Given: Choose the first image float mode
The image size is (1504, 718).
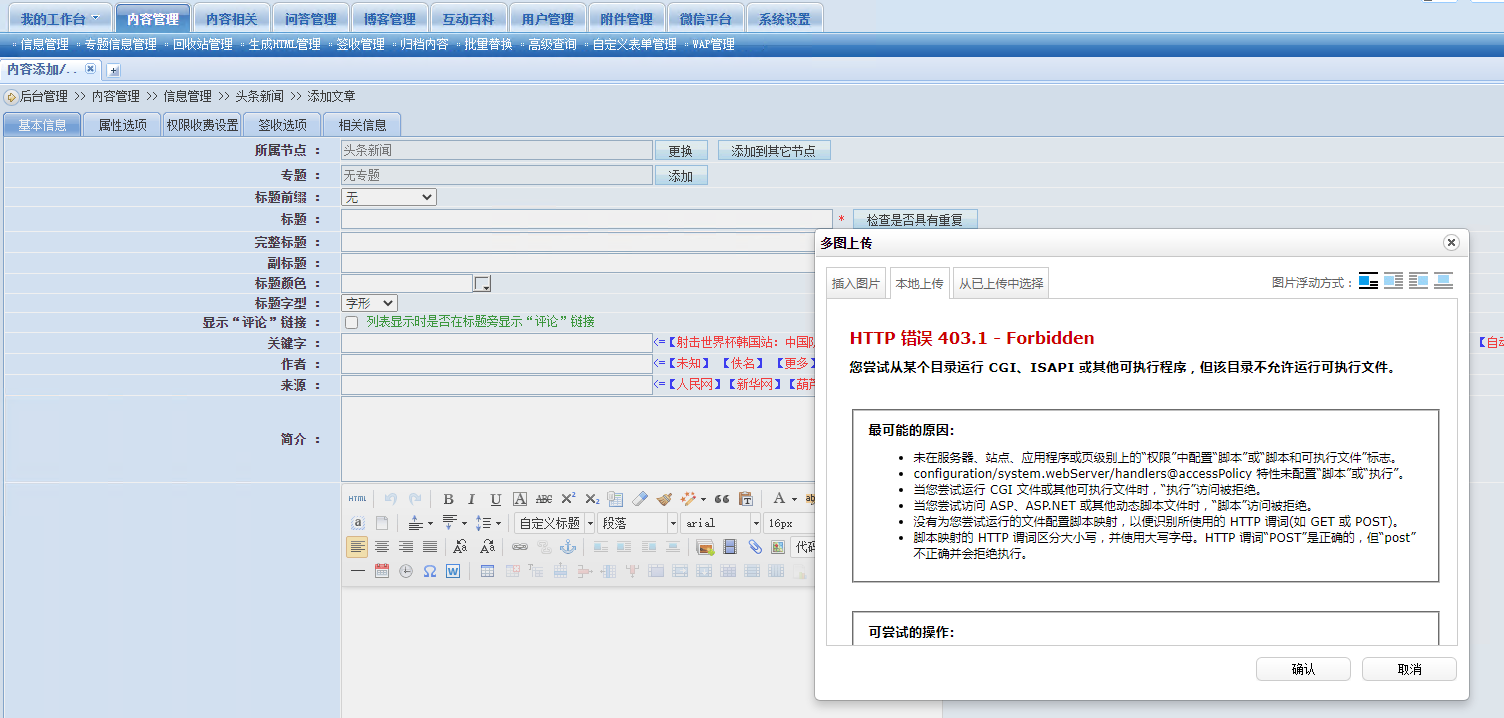Looking at the screenshot, I should (1368, 281).
